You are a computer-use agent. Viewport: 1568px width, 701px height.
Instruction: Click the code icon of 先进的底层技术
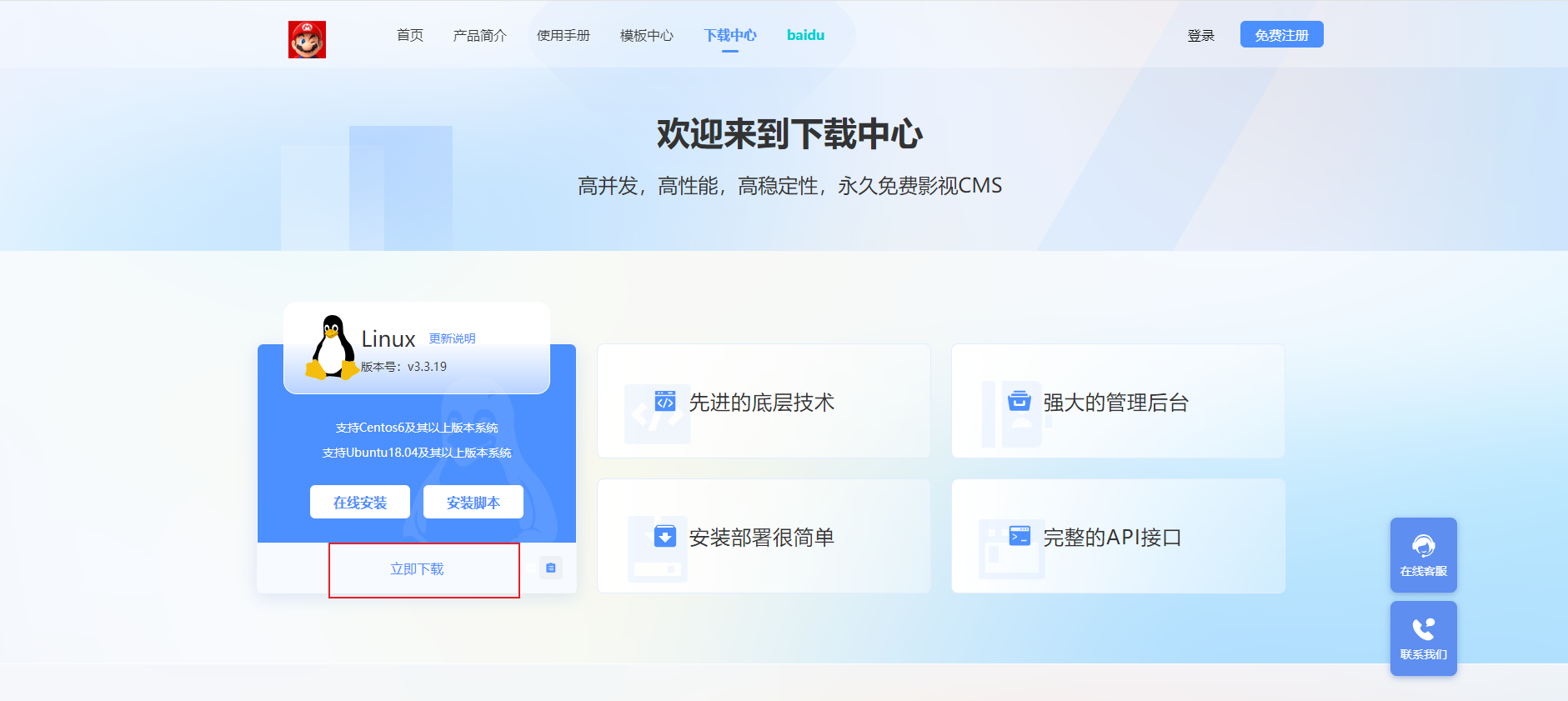pyautogui.click(x=665, y=401)
